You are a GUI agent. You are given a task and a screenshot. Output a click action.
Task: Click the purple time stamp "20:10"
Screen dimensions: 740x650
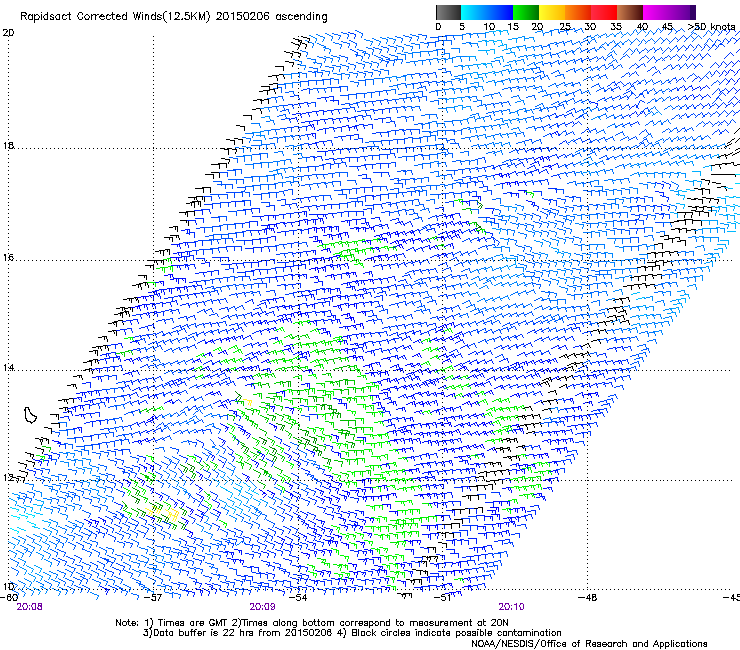511,607
